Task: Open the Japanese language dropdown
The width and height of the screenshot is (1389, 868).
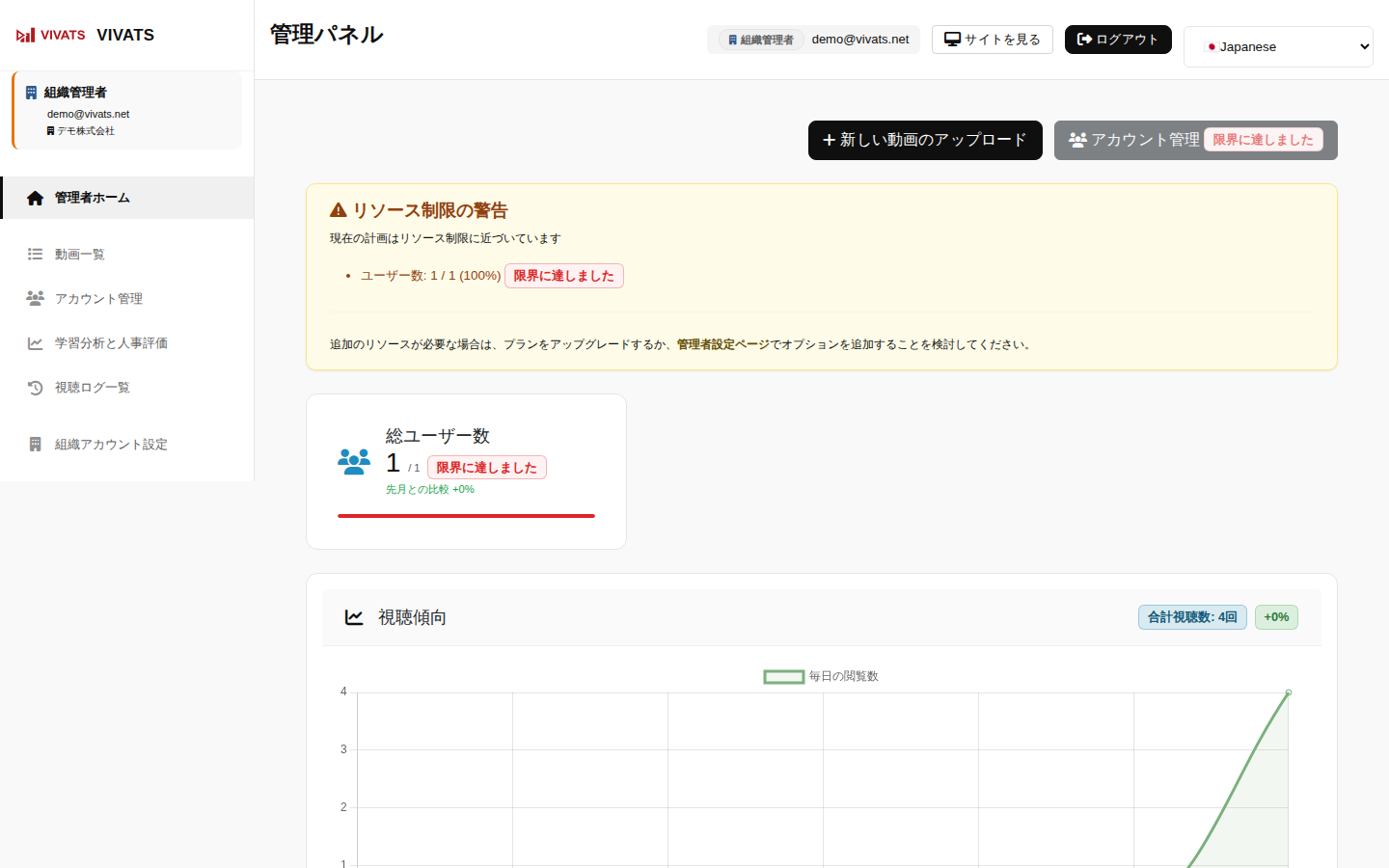Action: [x=1278, y=46]
